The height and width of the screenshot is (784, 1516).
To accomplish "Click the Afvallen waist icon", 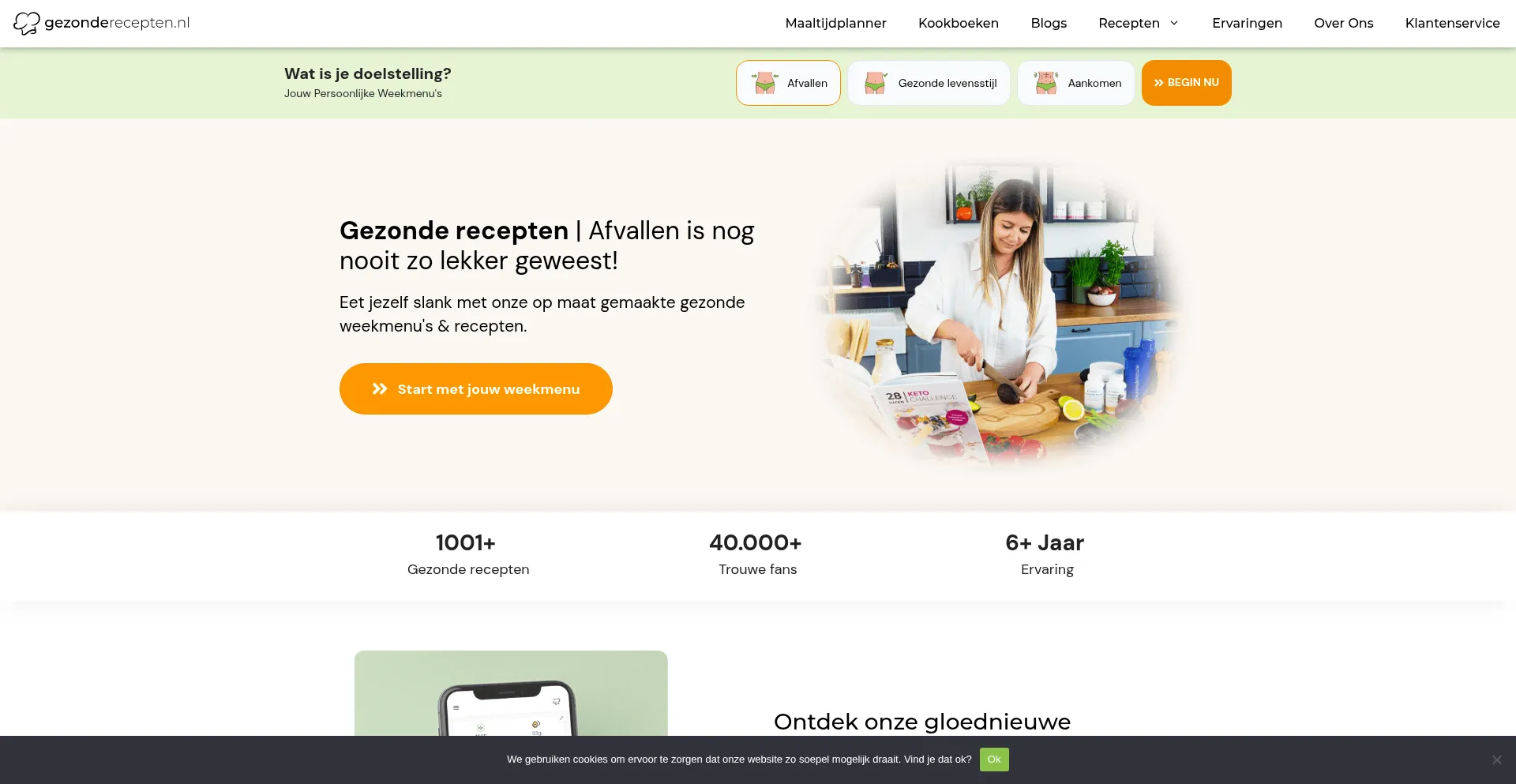I will click(x=764, y=82).
